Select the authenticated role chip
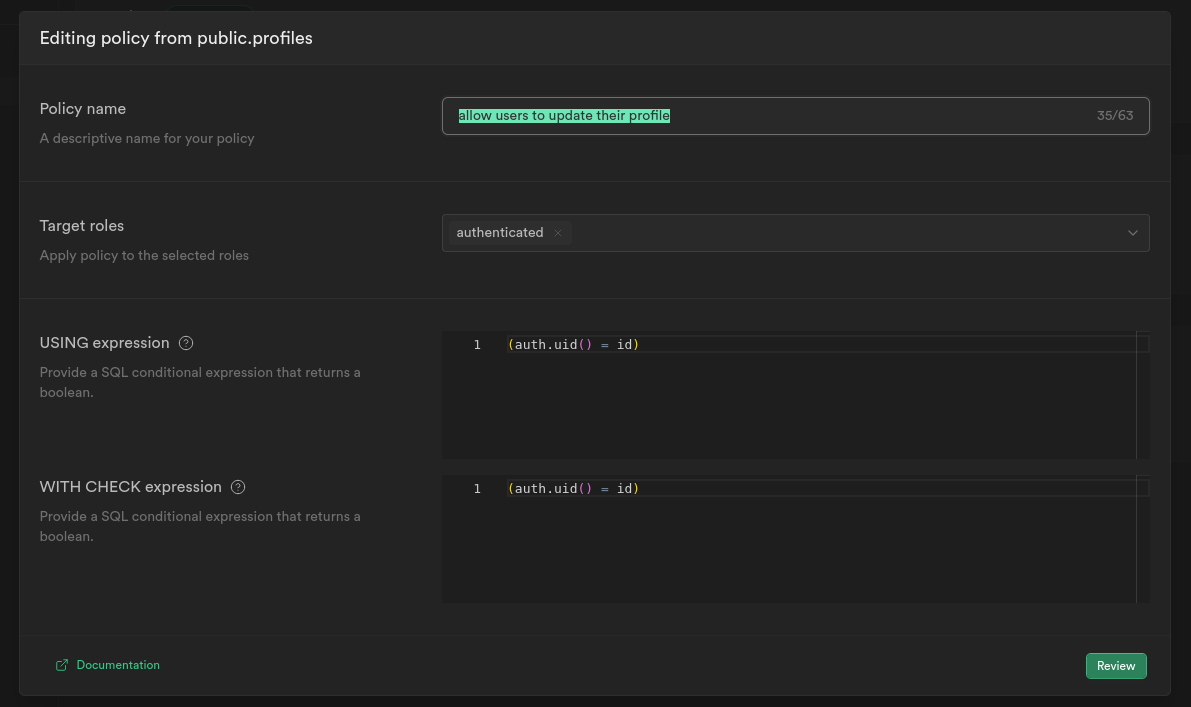Screen dimensions: 1191x707 coord(500,232)
